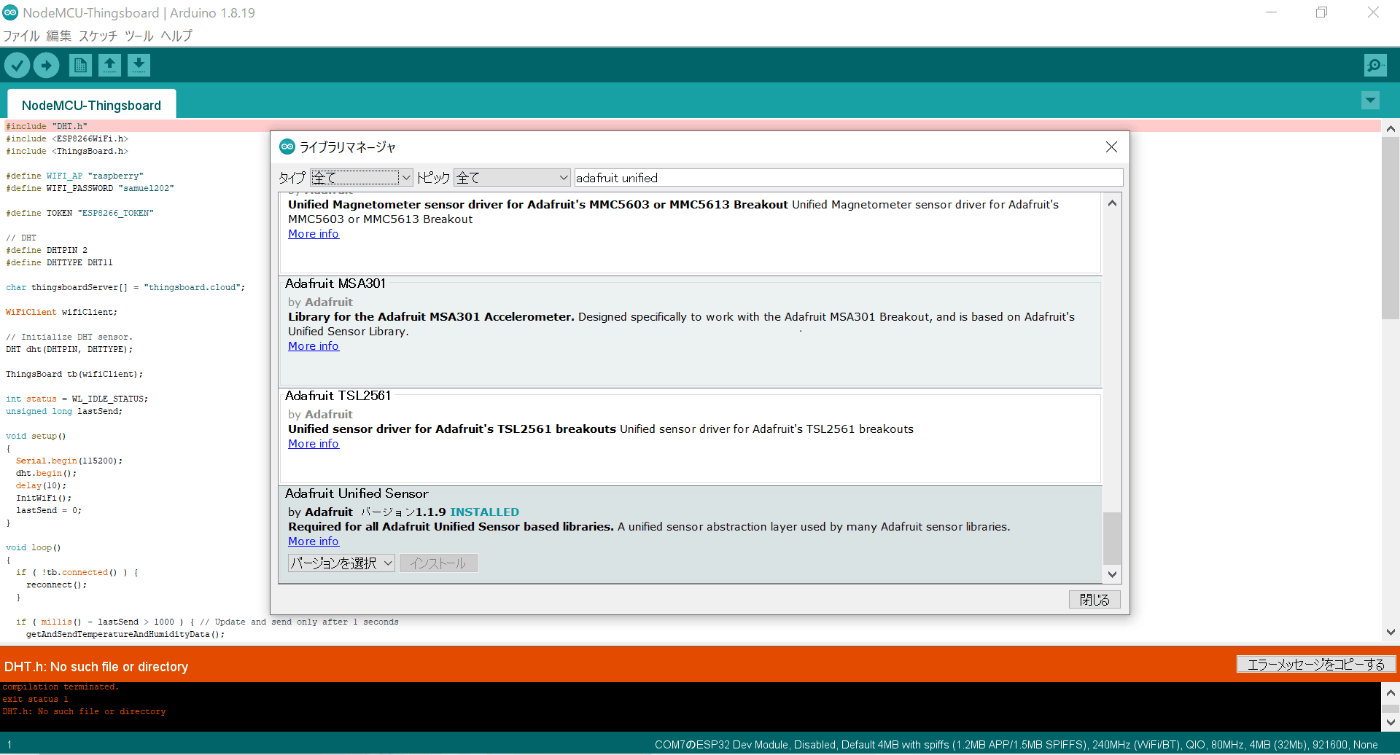Open the スケッチ menu
1400x755 pixels.
[98, 36]
